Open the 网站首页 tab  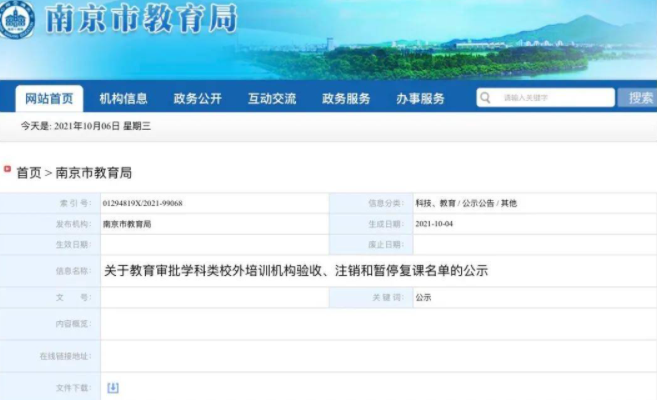pyautogui.click(x=49, y=98)
